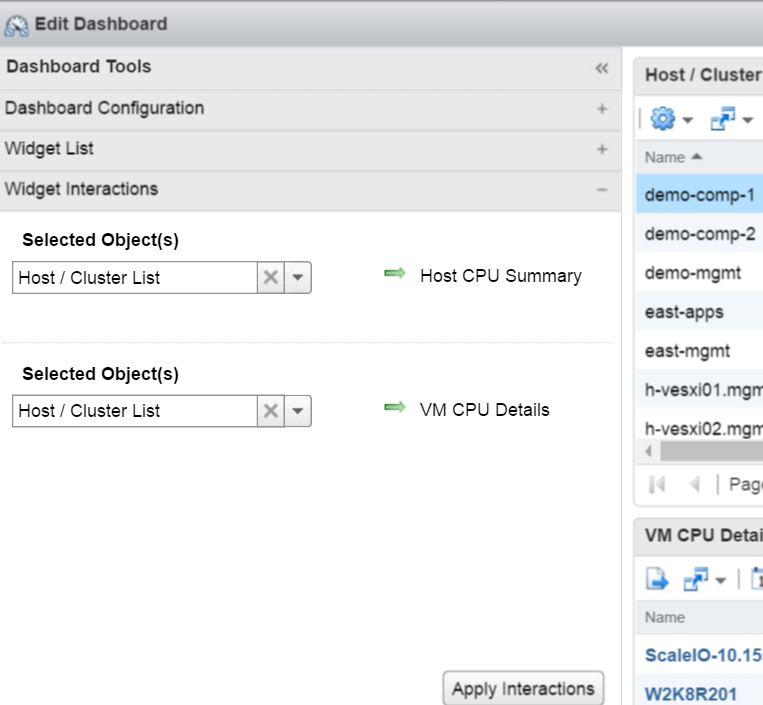Open the dropdown for Host CPU Summary source
This screenshot has width=763, height=705.
[298, 278]
